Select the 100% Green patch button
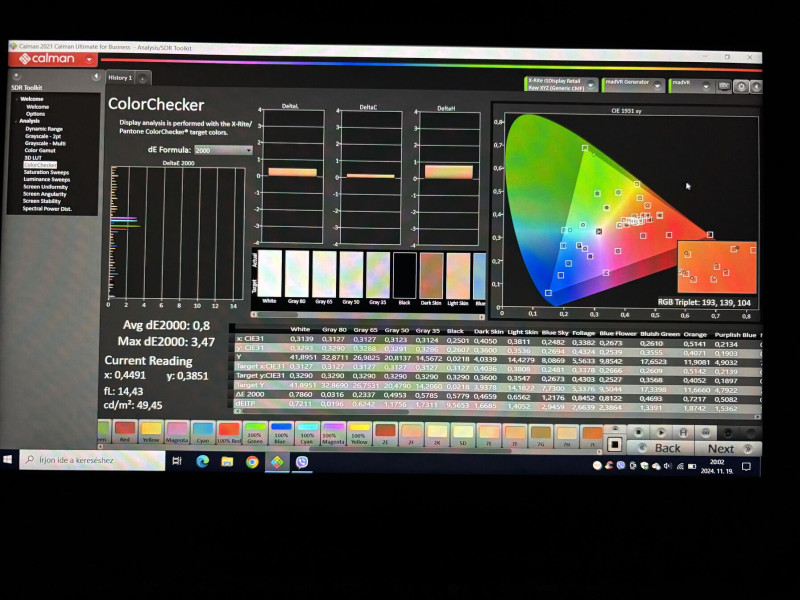This screenshot has width=800, height=600. [255, 433]
